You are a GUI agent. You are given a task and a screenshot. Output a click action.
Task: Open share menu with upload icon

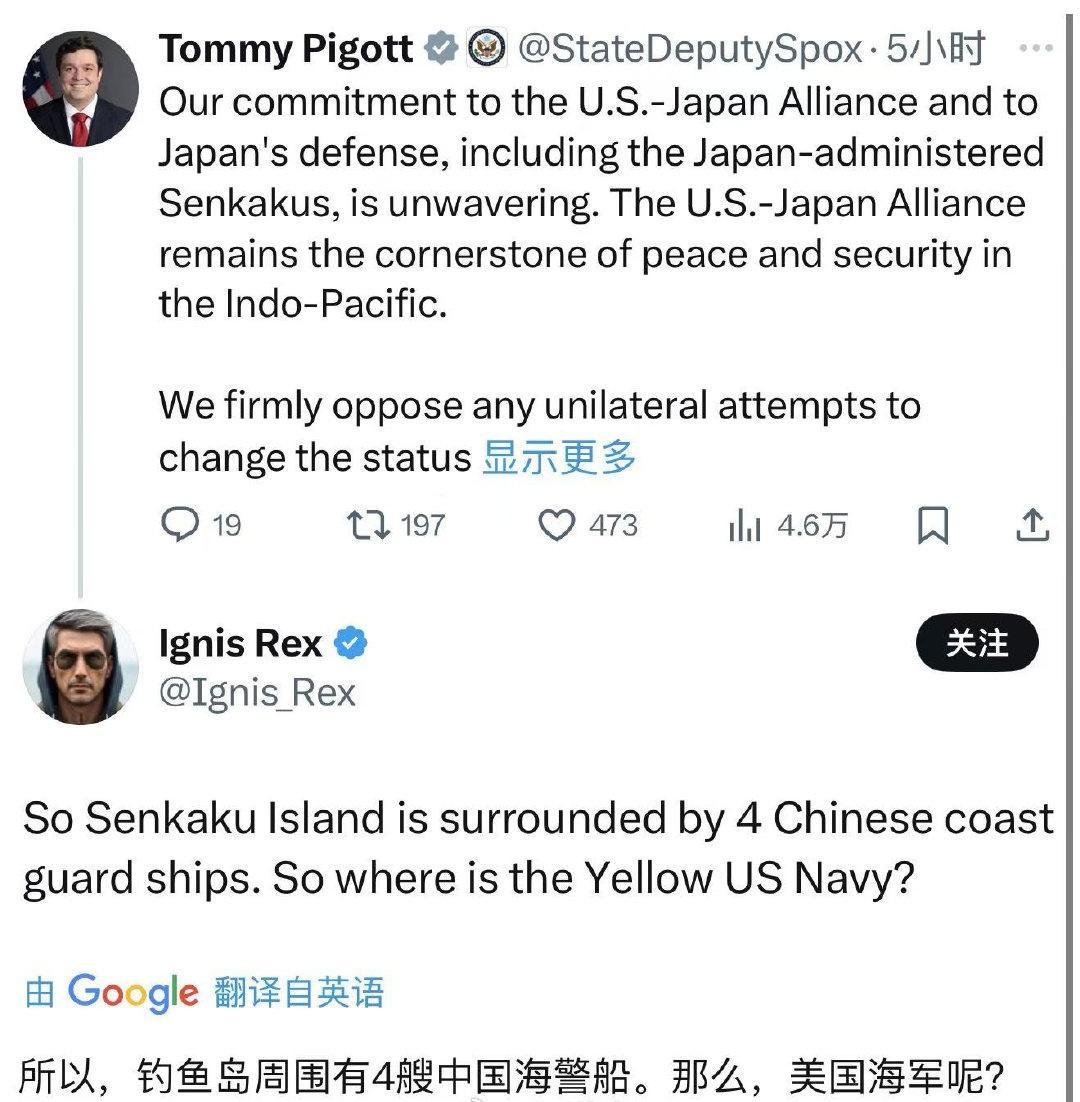click(1033, 525)
